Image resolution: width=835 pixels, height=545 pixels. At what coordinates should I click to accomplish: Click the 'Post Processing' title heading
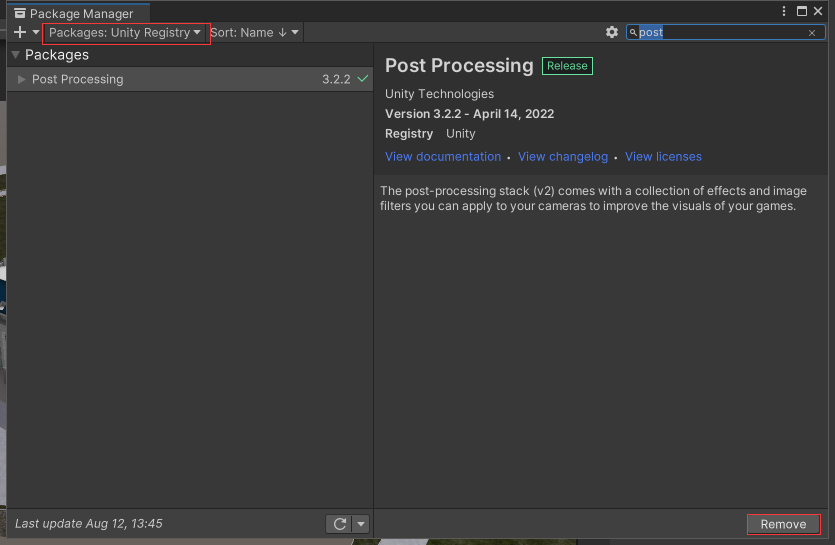(459, 66)
